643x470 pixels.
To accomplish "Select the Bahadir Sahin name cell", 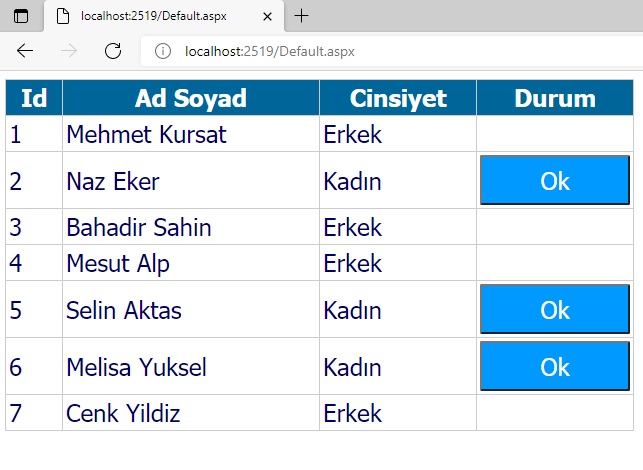I will tap(191, 227).
